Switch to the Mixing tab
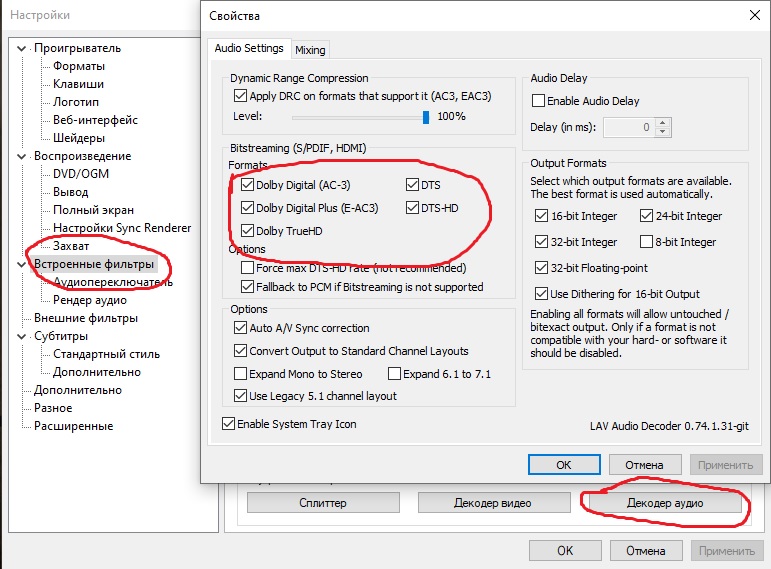771x569 pixels. [x=310, y=50]
